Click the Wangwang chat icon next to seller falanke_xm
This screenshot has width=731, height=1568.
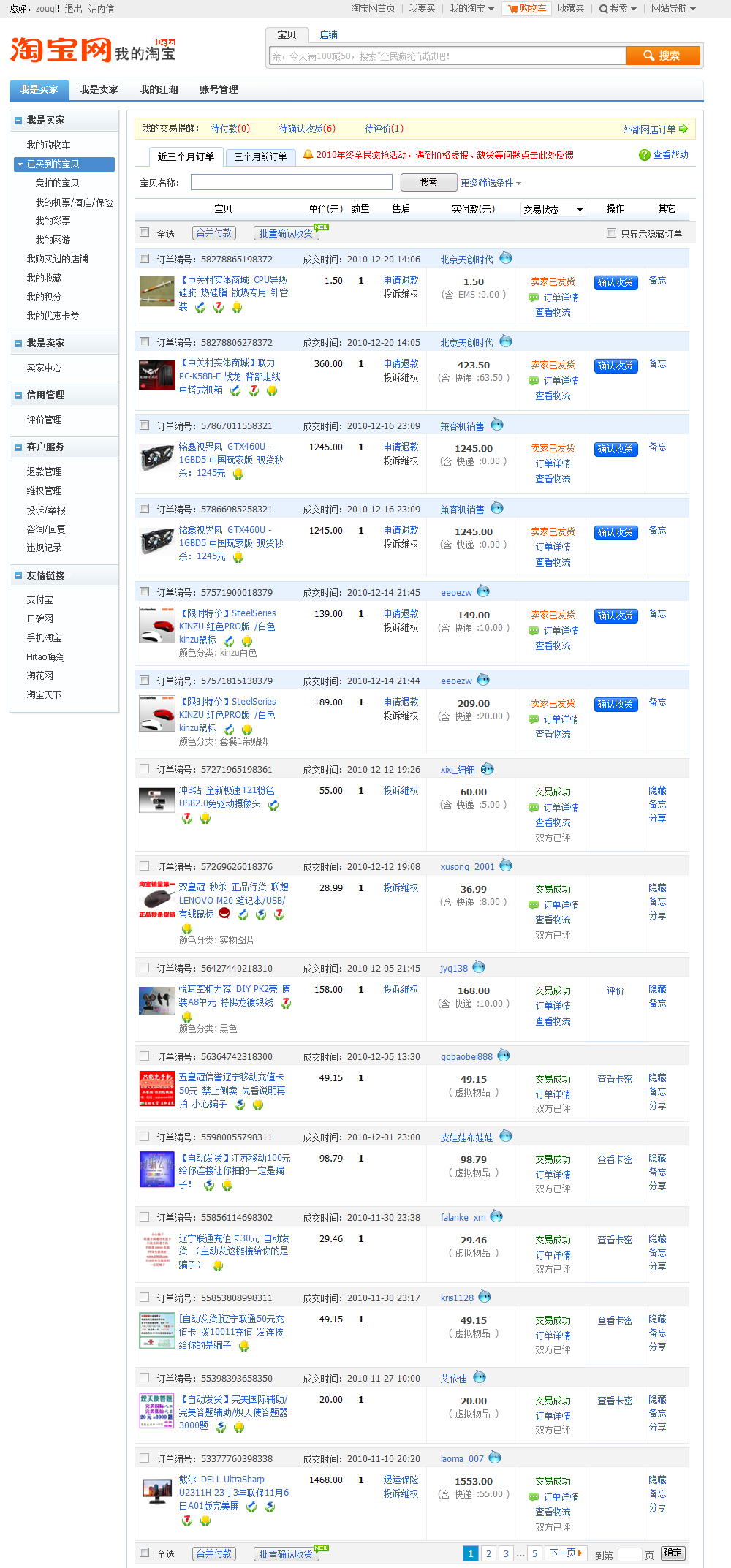(x=496, y=1216)
